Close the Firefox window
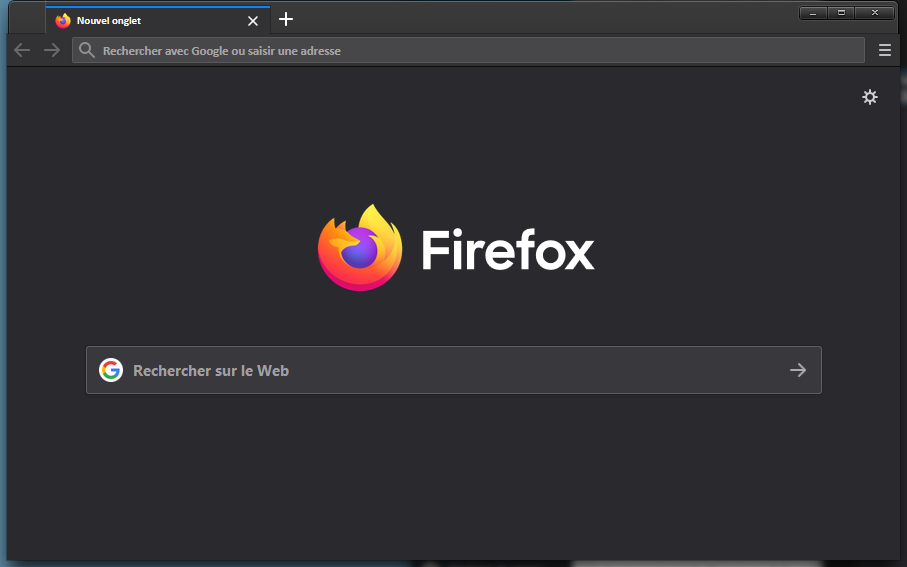907x567 pixels. (x=875, y=12)
